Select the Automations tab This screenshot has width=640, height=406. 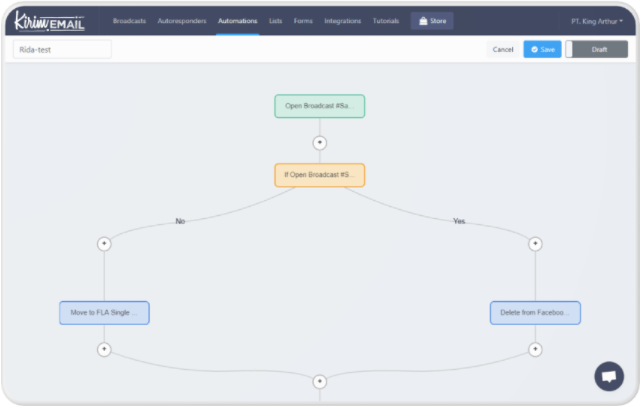click(x=238, y=21)
